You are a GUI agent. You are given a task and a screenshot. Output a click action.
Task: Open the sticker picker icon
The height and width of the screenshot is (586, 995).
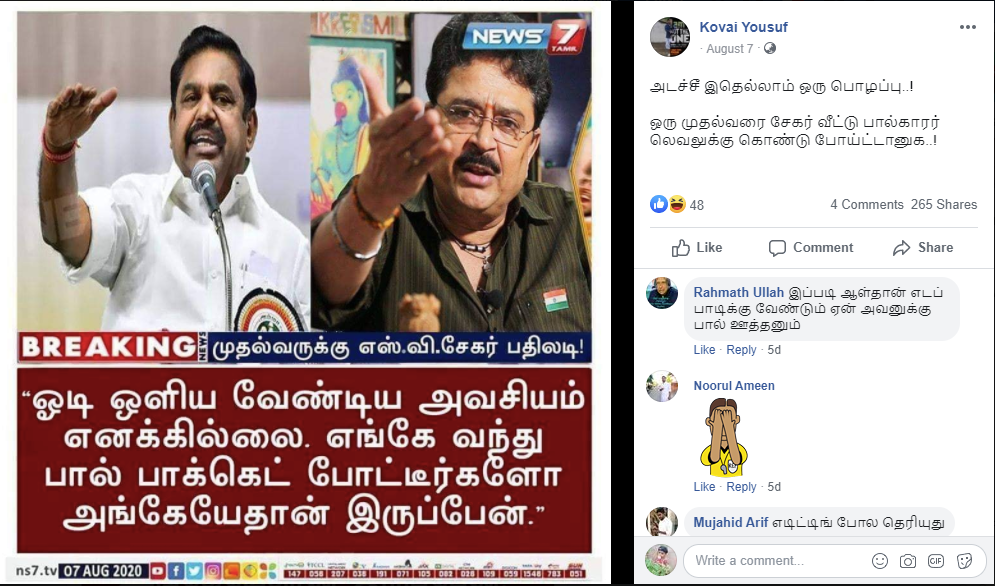965,561
